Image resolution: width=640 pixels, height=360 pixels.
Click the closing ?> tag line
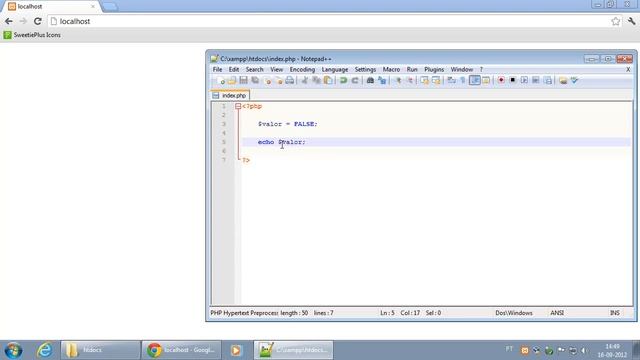[x=246, y=160]
